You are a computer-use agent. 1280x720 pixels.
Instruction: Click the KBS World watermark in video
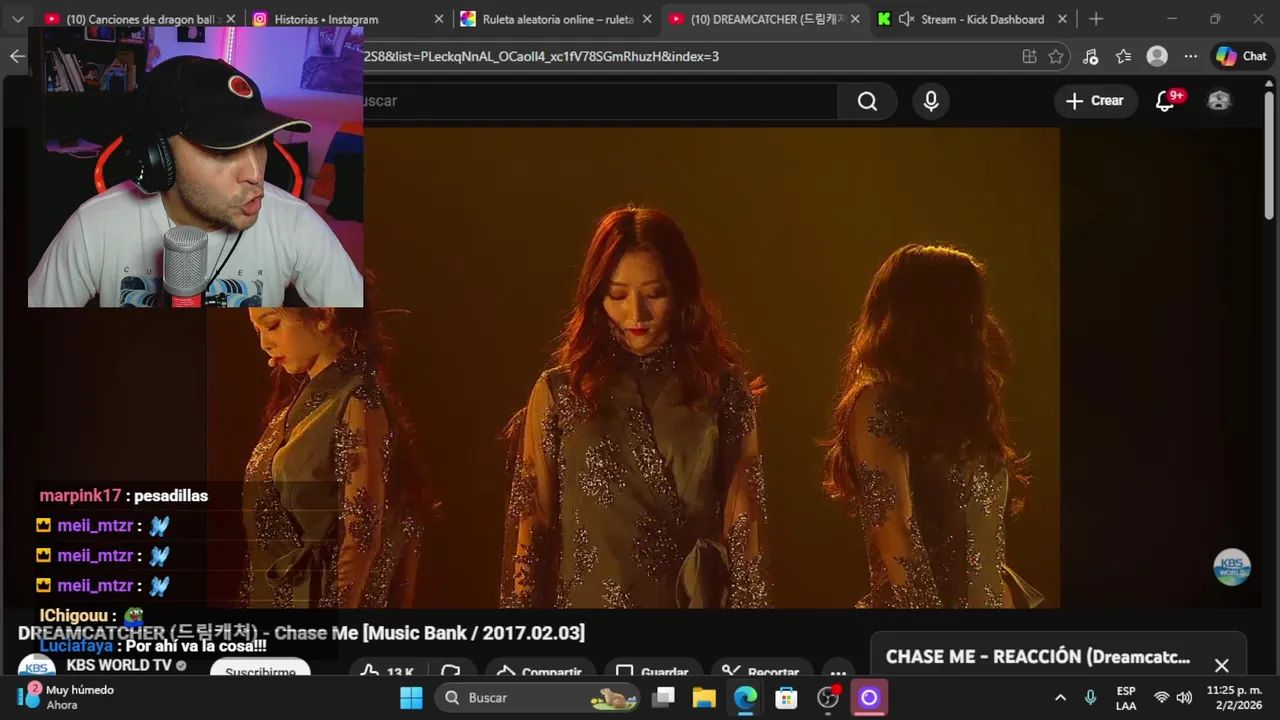1232,567
